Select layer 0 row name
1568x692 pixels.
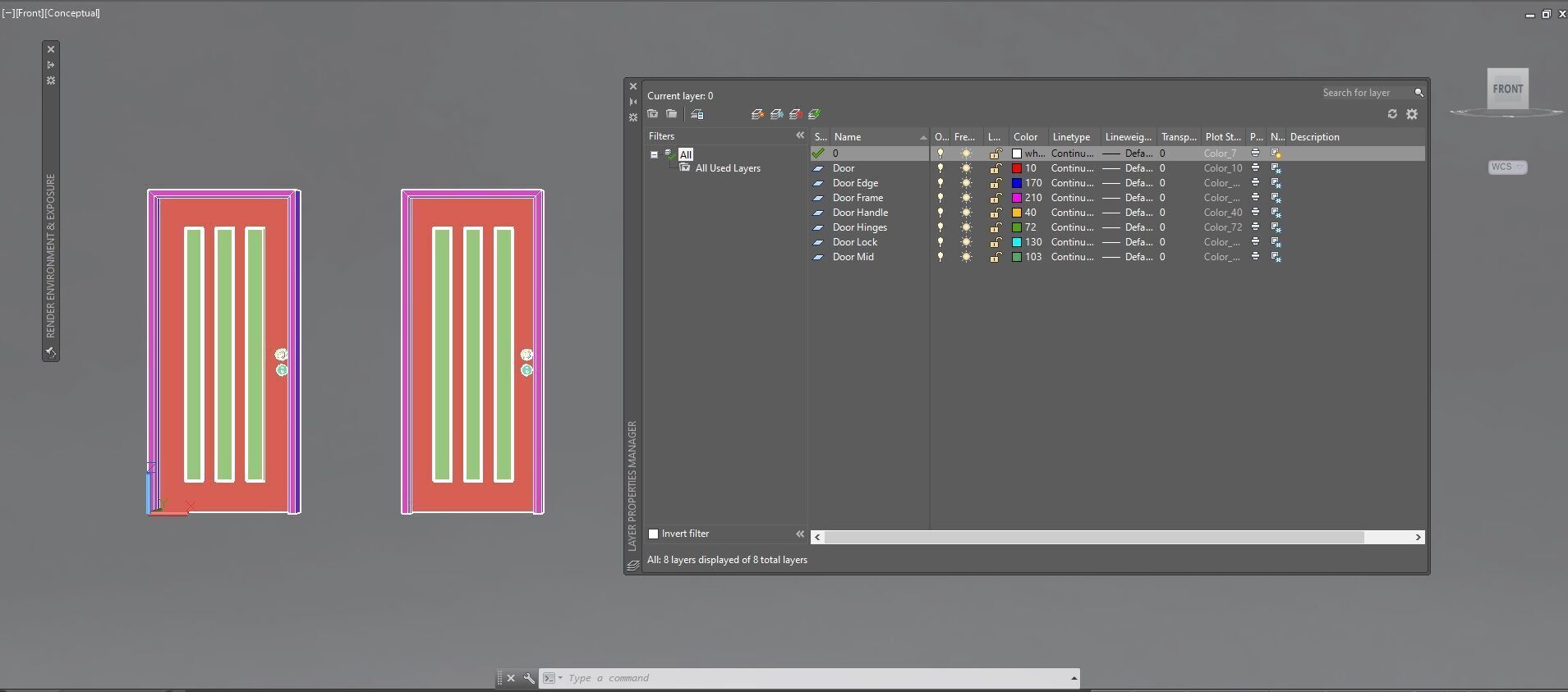click(835, 154)
